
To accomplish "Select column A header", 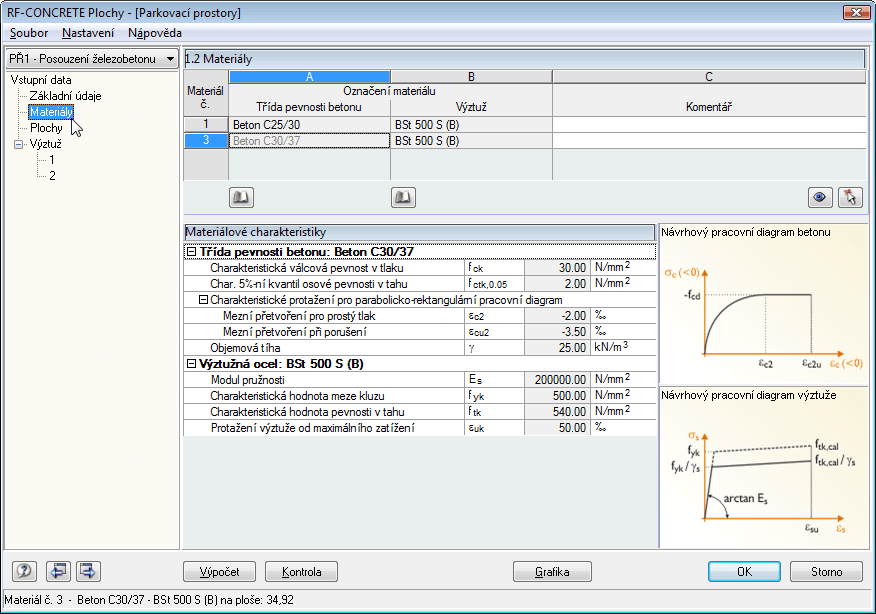I will (x=310, y=77).
